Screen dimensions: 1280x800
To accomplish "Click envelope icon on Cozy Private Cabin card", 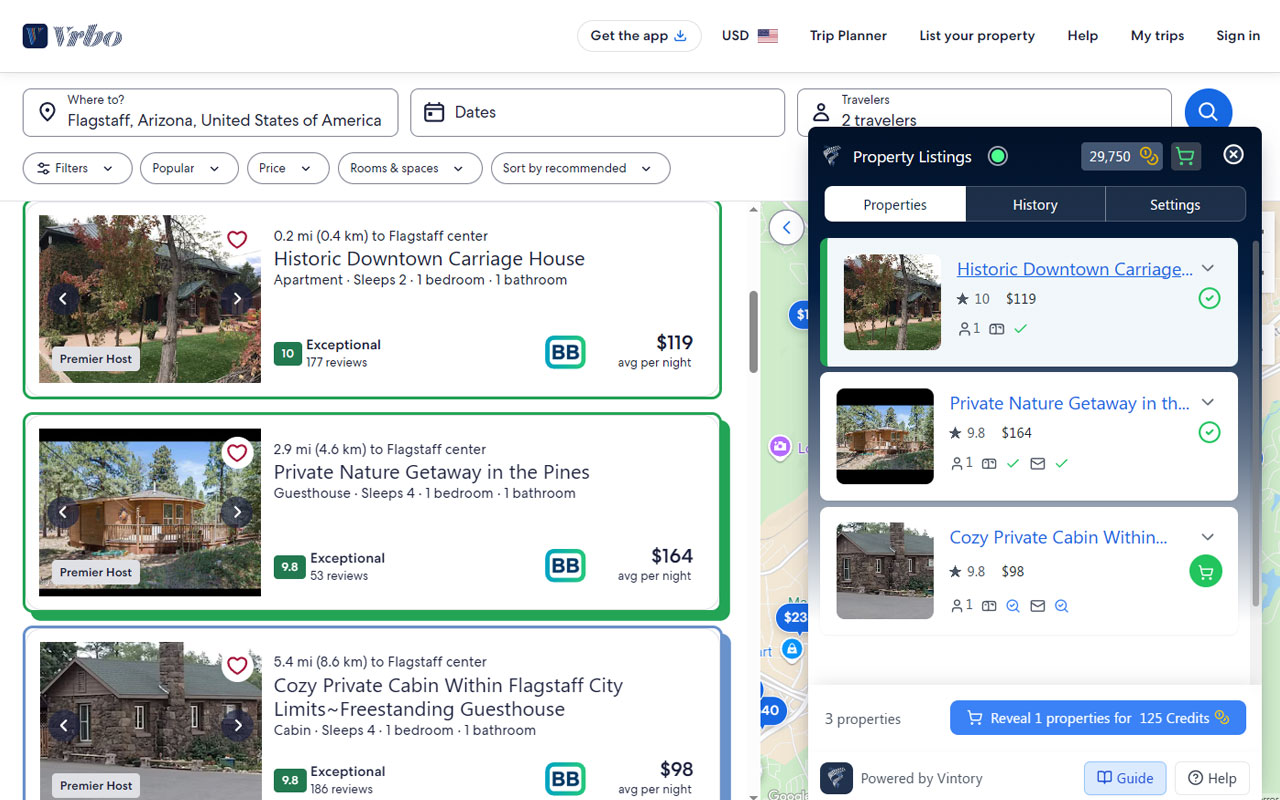I will point(1037,606).
